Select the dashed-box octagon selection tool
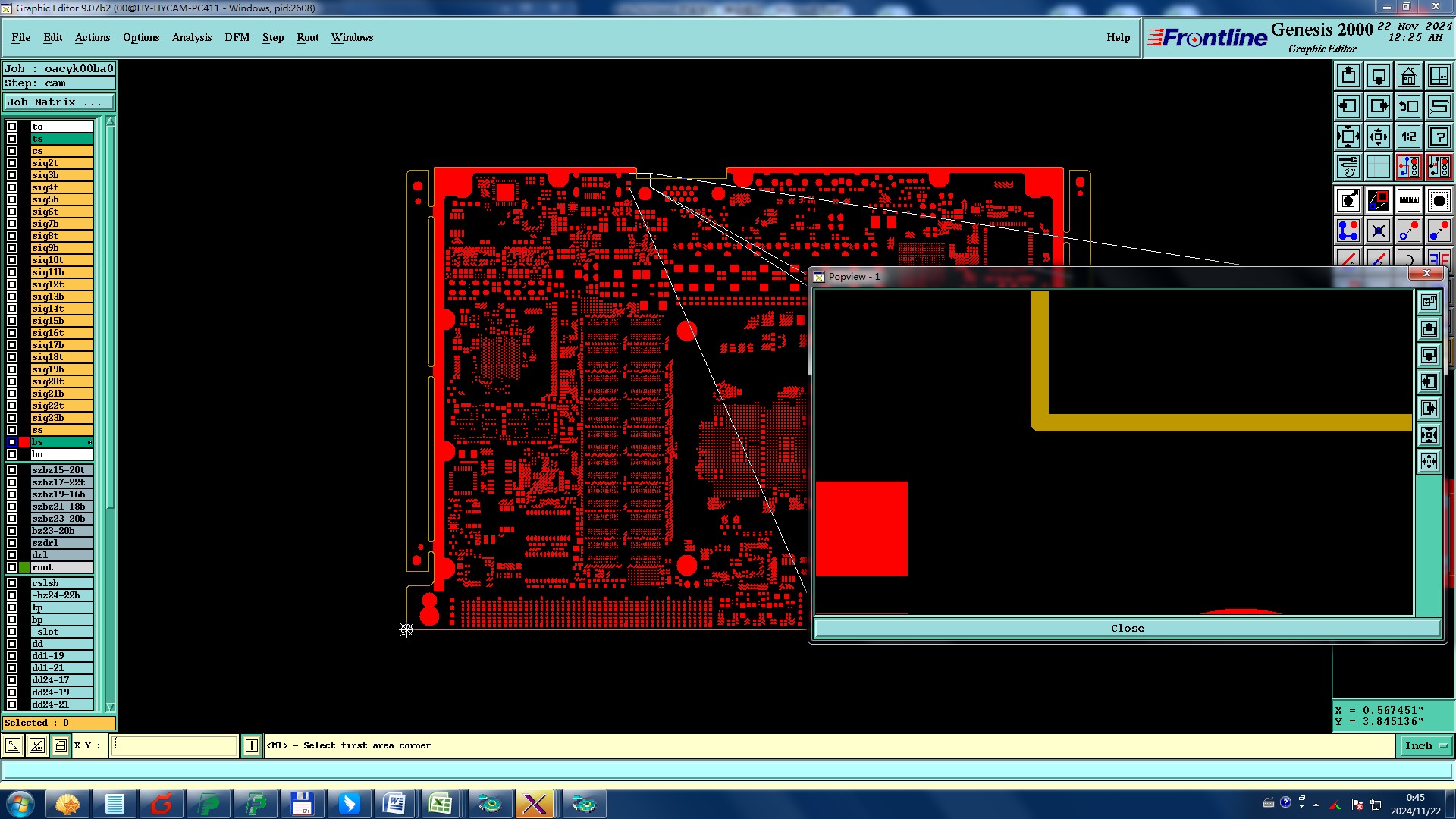Viewport: 1456px width, 819px height. tap(1439, 200)
